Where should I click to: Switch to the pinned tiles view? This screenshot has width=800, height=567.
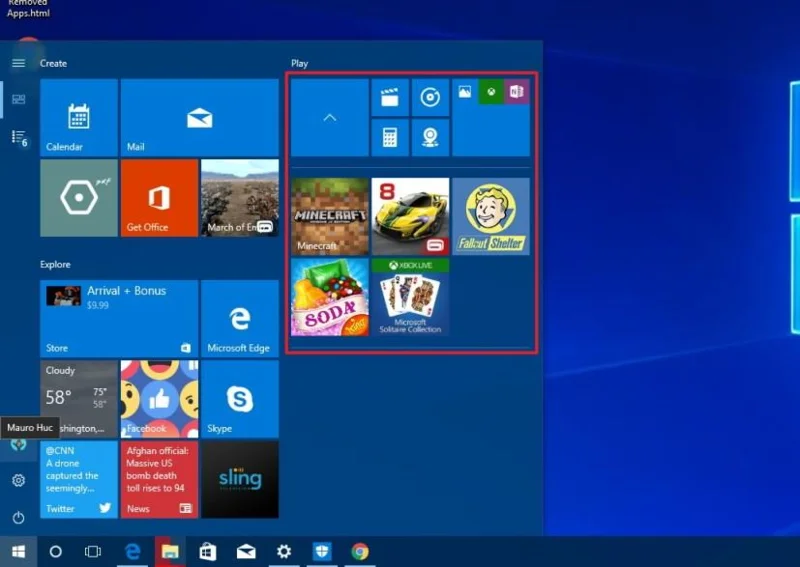(18, 99)
